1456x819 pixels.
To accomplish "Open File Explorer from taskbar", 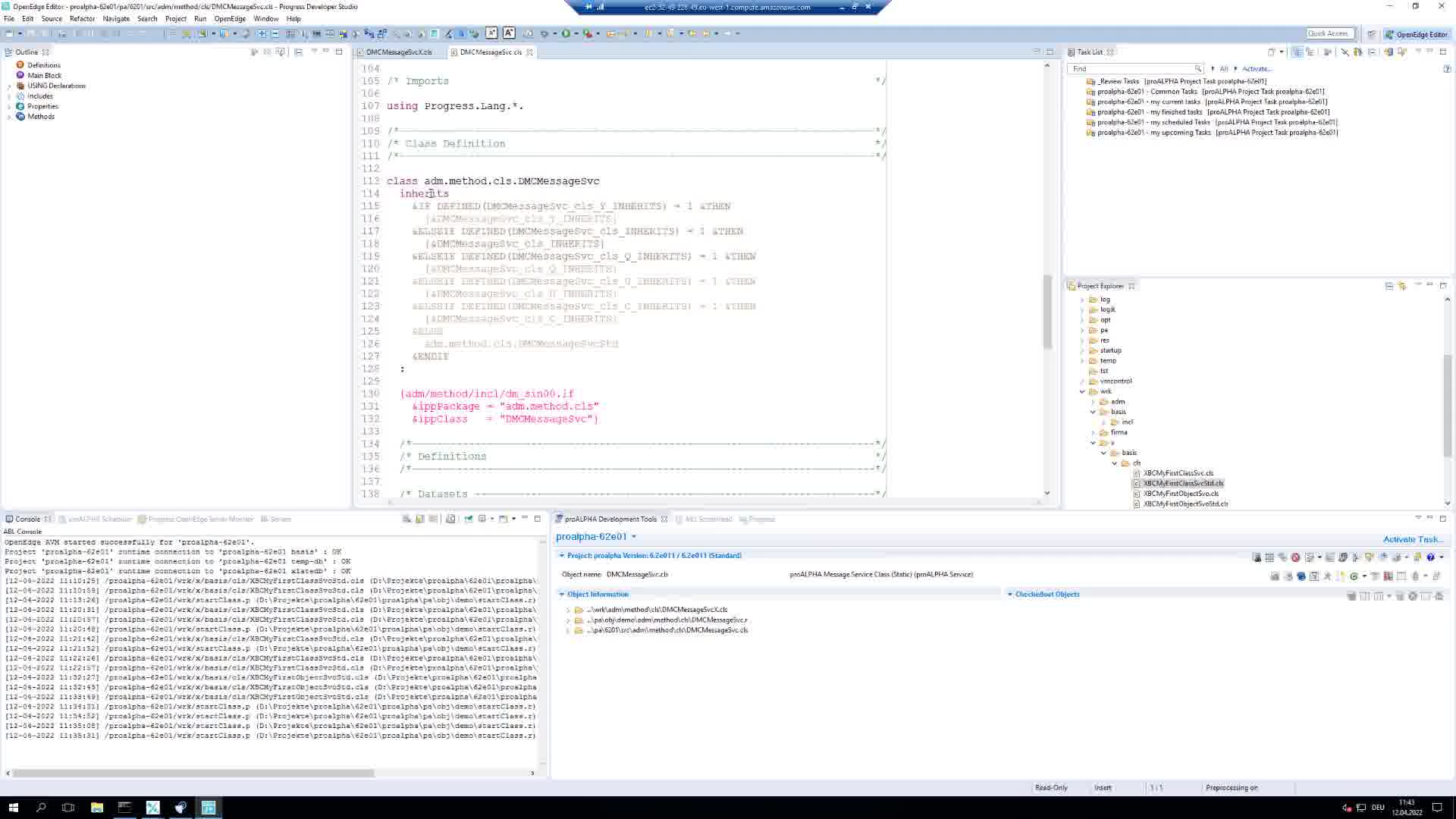I will point(97,808).
